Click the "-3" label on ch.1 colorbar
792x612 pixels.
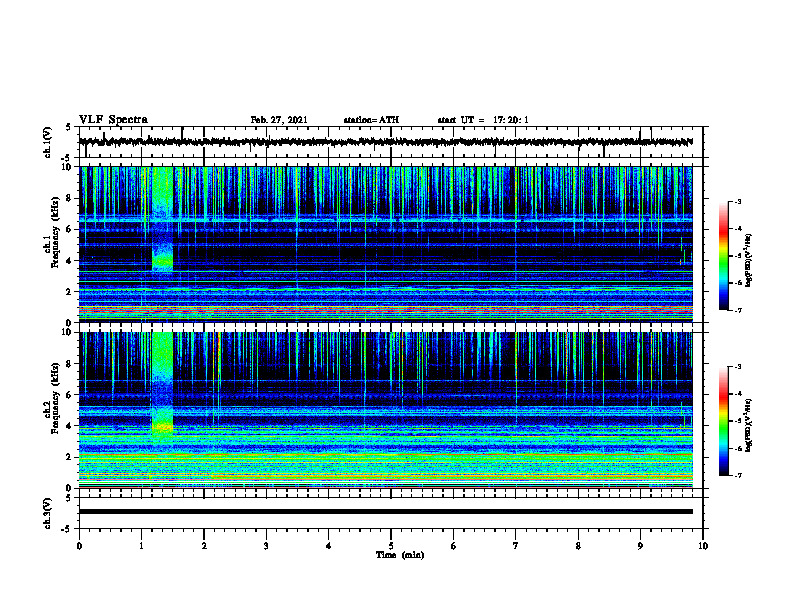click(737, 201)
